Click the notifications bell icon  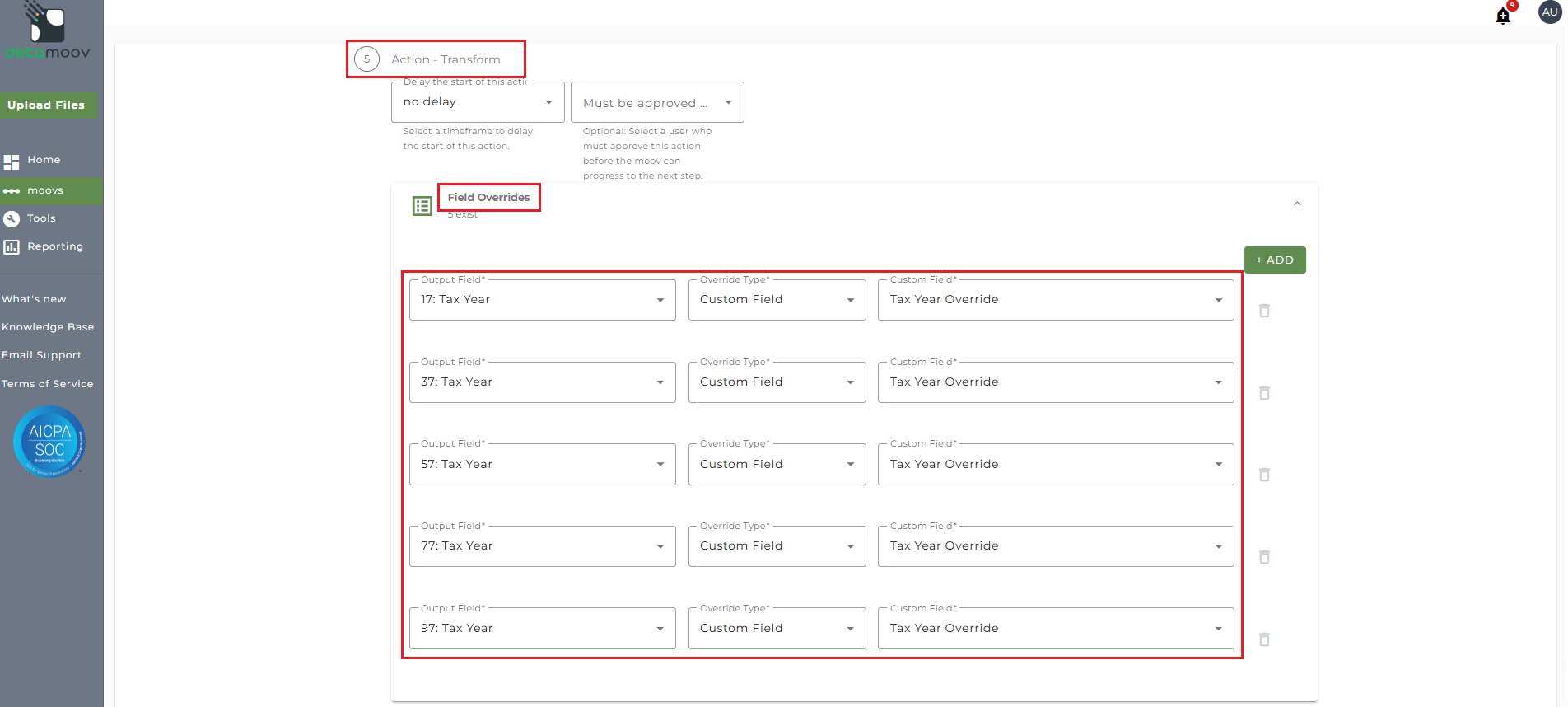tap(1503, 16)
